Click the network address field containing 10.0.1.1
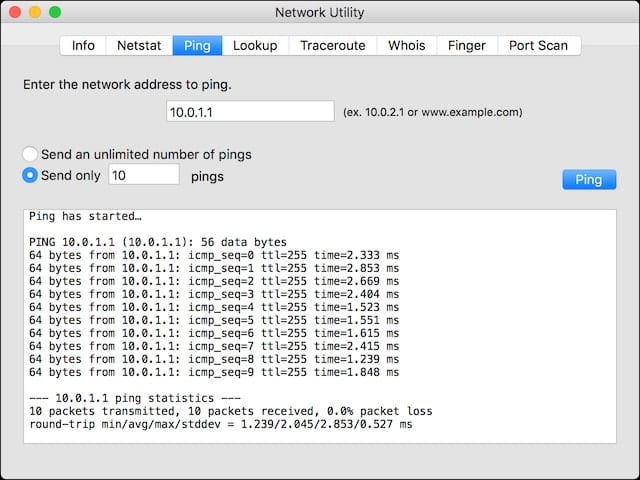Screen dimensions: 640x480 tap(250, 112)
